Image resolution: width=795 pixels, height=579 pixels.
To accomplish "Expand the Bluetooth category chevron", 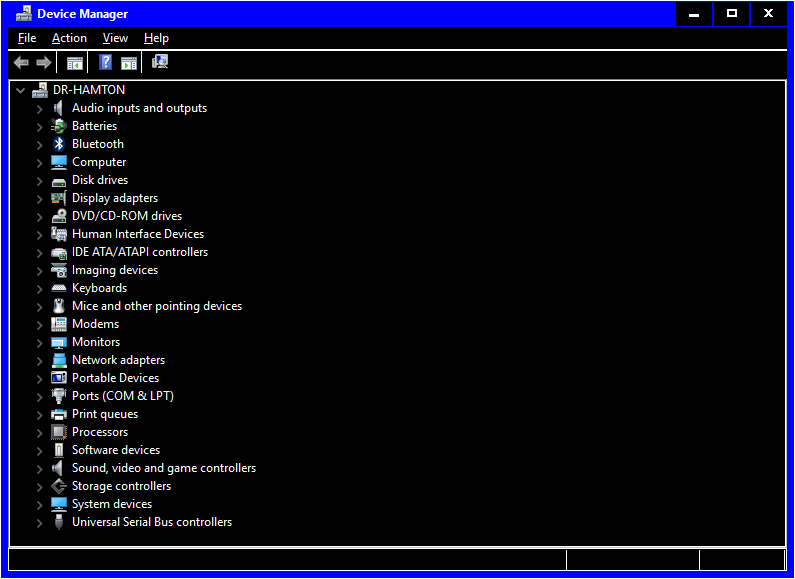I will coord(40,145).
